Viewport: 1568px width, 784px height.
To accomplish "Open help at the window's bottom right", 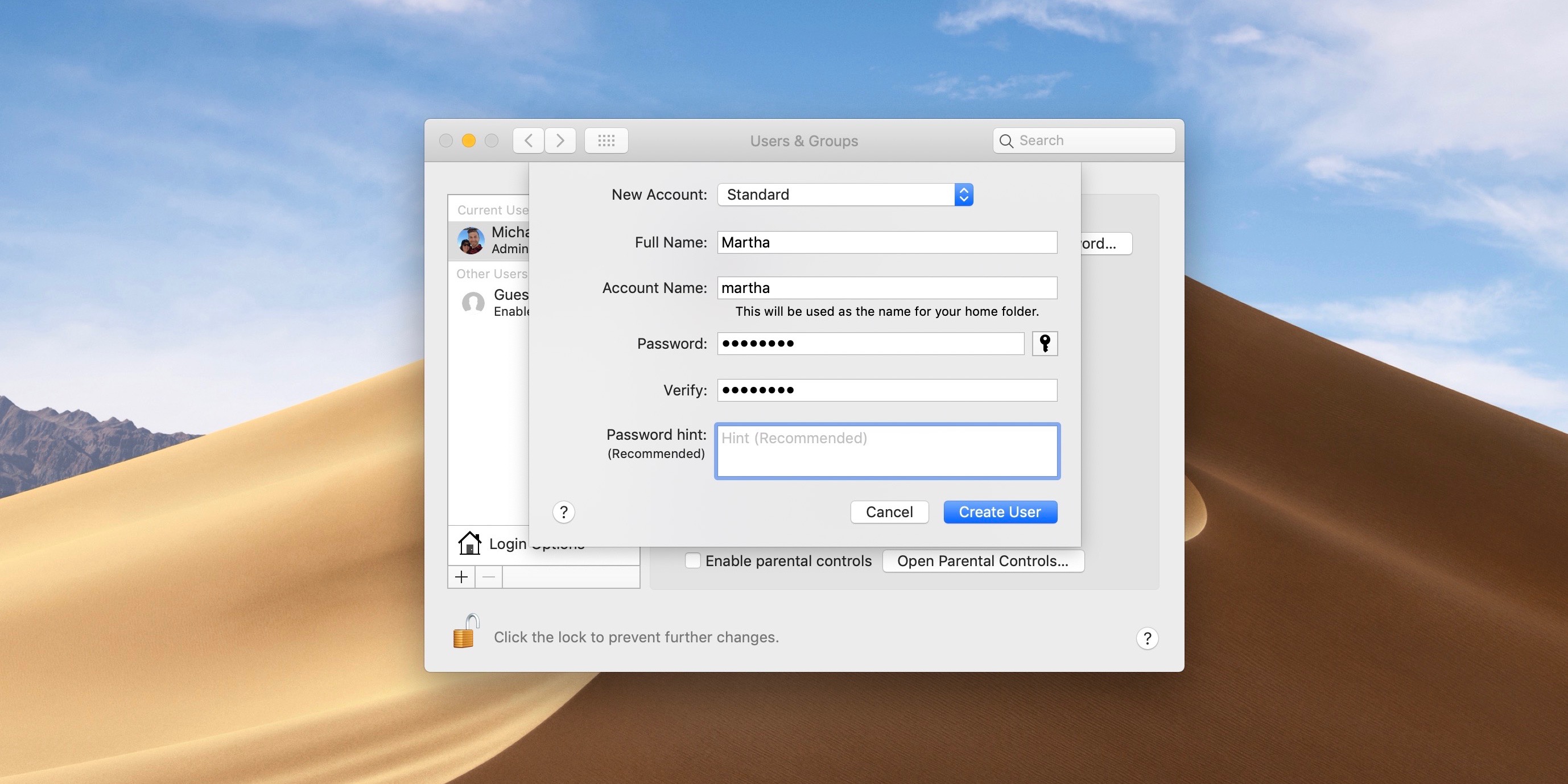I will (x=1147, y=638).
